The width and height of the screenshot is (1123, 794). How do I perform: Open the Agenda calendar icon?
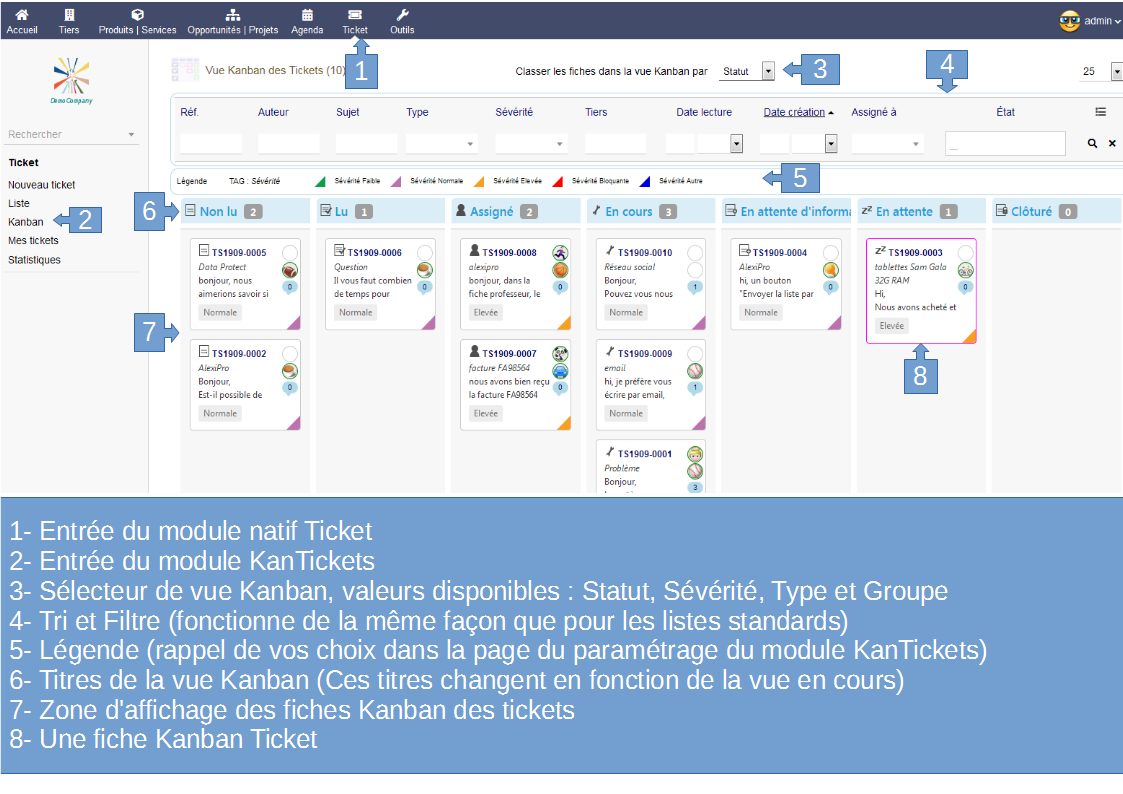tap(307, 15)
